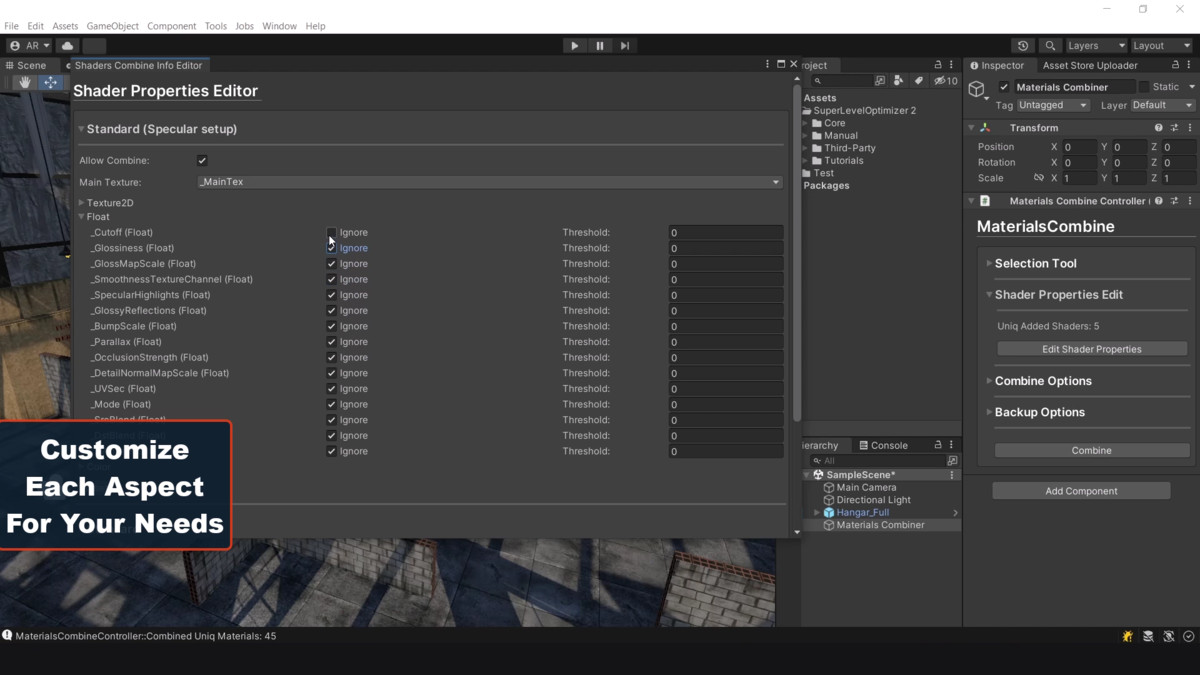Viewport: 1200px width, 675px height.
Task: Enable the Static checkbox in Inspector
Action: click(1146, 86)
